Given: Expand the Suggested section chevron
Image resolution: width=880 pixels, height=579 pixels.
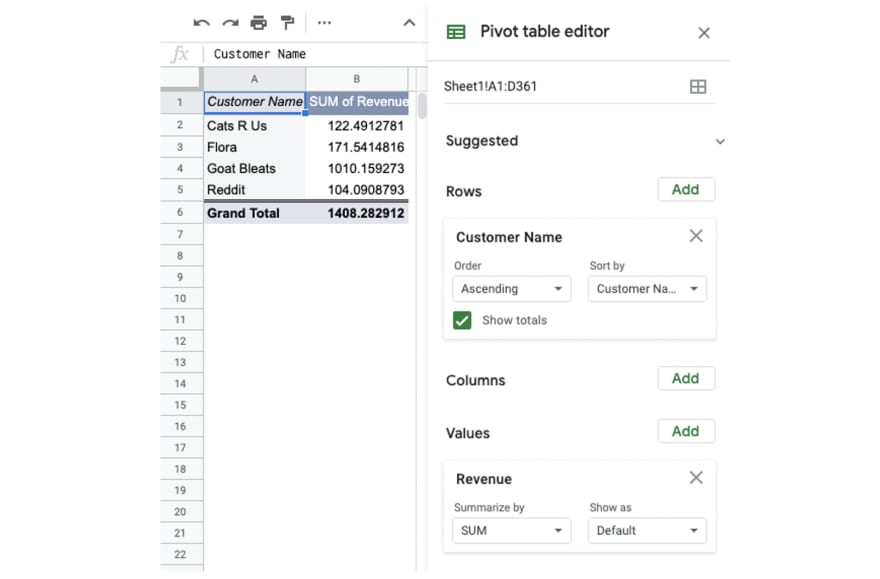Looking at the screenshot, I should pos(720,141).
